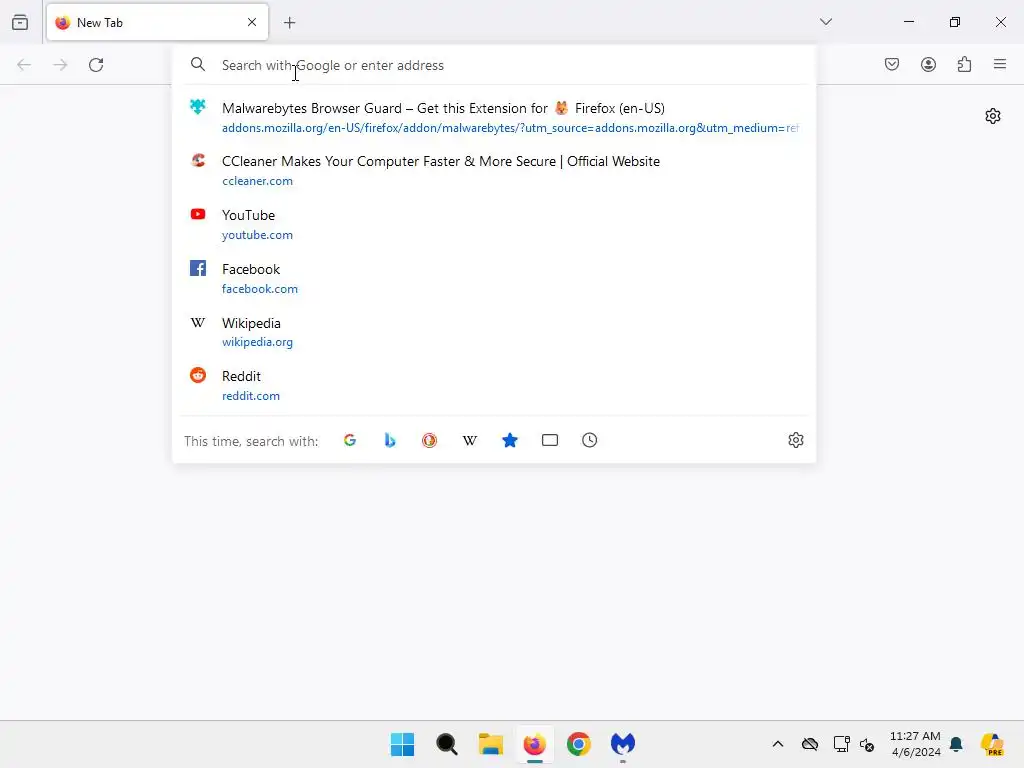Viewport: 1024px width, 768px height.
Task: Go forward one page
Action: click(60, 65)
